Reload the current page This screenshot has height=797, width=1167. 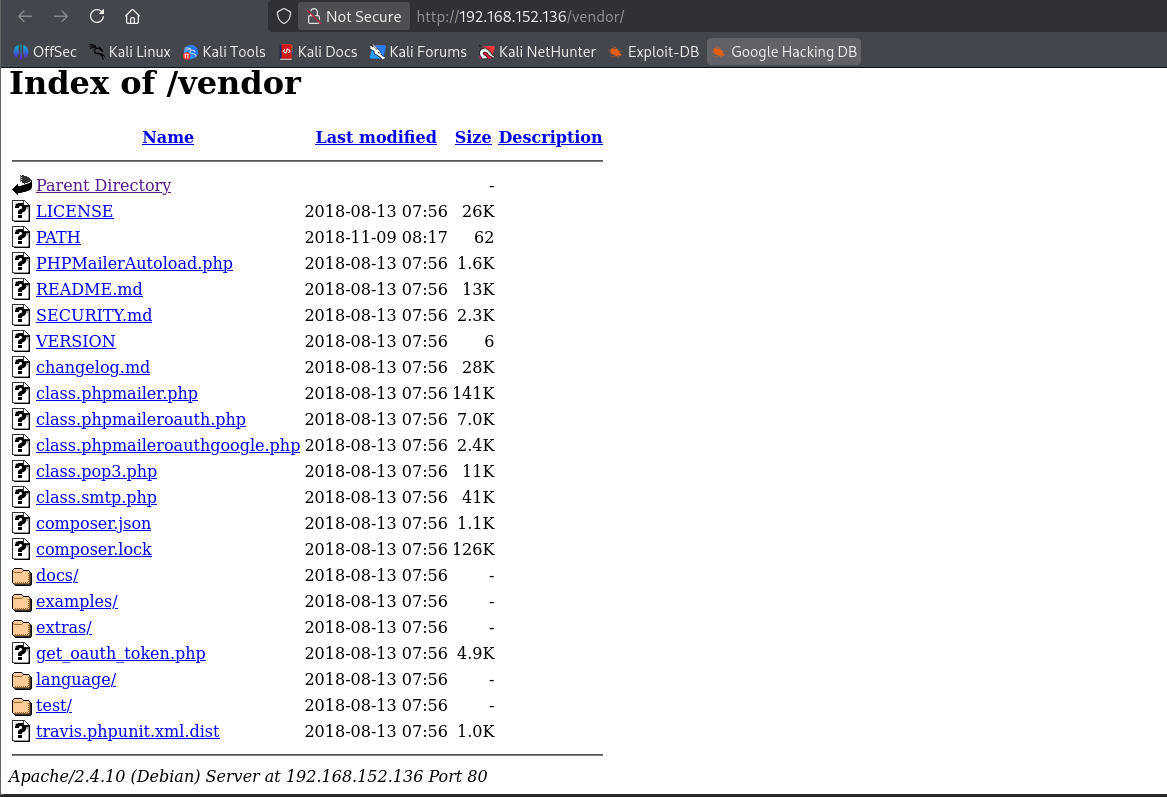96,16
